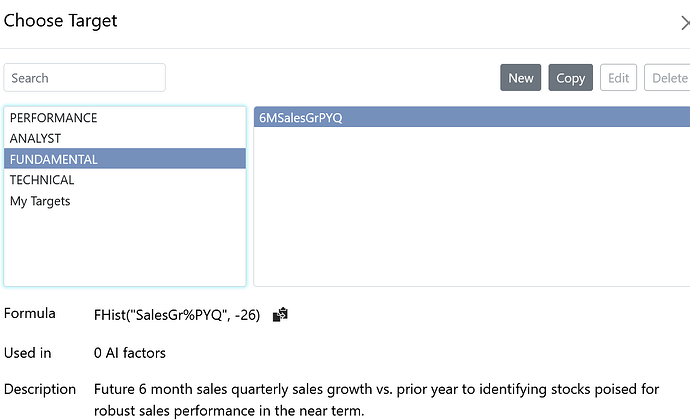The width and height of the screenshot is (690, 420).
Task: Click the "Used in" field label
Action: (28, 352)
